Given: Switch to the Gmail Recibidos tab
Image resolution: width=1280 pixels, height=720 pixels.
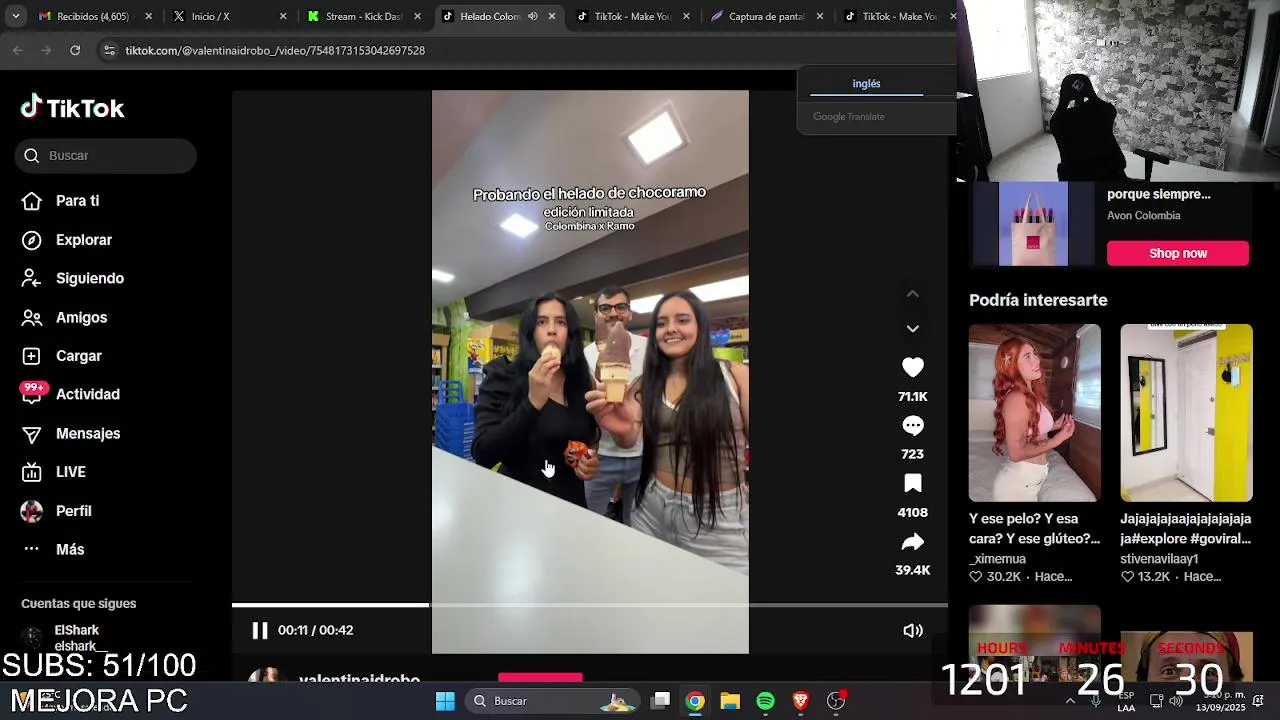Looking at the screenshot, I should coord(93,16).
